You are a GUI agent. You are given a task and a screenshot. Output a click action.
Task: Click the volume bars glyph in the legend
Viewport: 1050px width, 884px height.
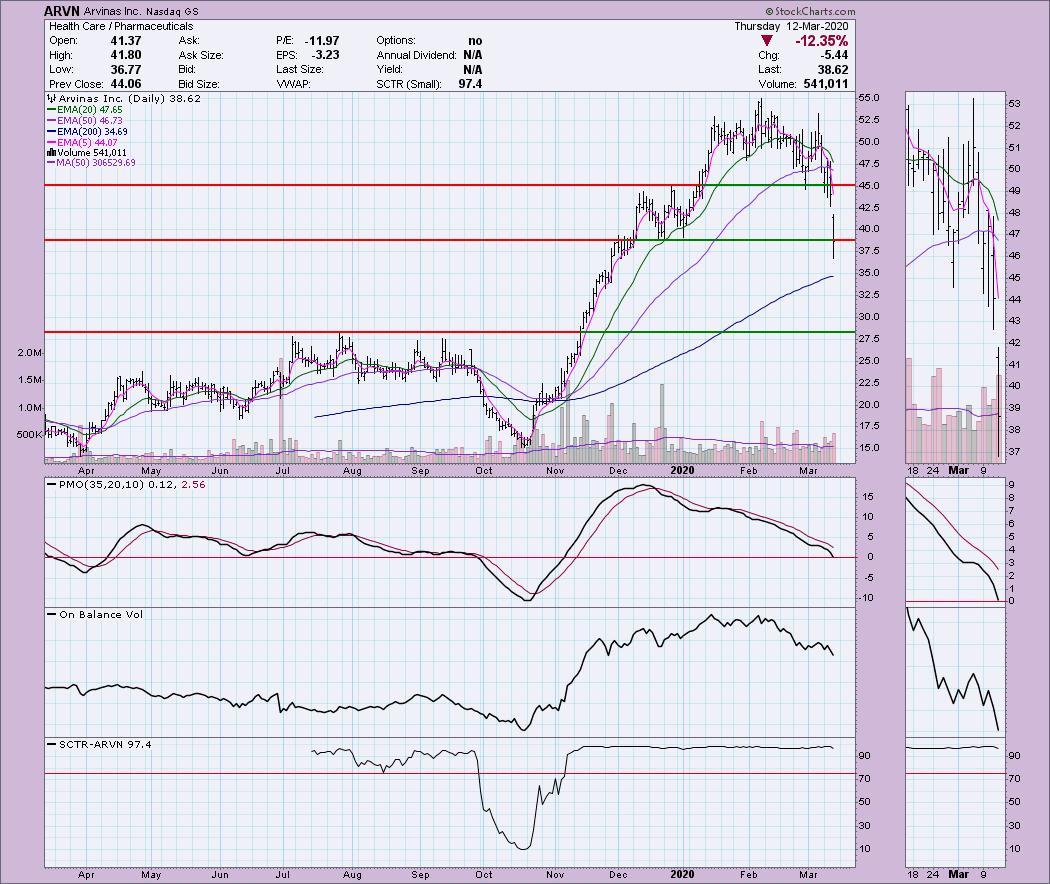pos(50,153)
